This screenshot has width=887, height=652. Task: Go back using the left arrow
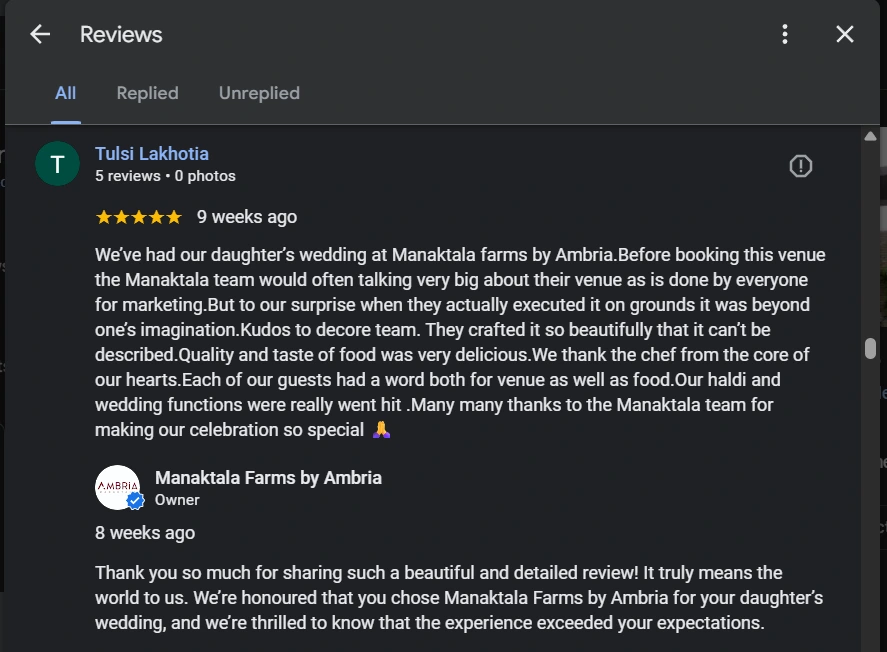(x=40, y=34)
